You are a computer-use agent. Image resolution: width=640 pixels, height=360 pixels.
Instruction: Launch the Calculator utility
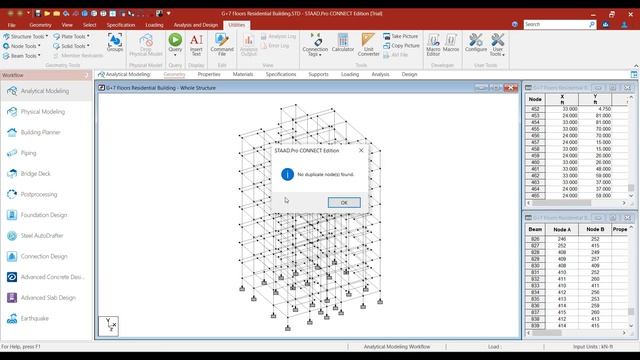(343, 42)
